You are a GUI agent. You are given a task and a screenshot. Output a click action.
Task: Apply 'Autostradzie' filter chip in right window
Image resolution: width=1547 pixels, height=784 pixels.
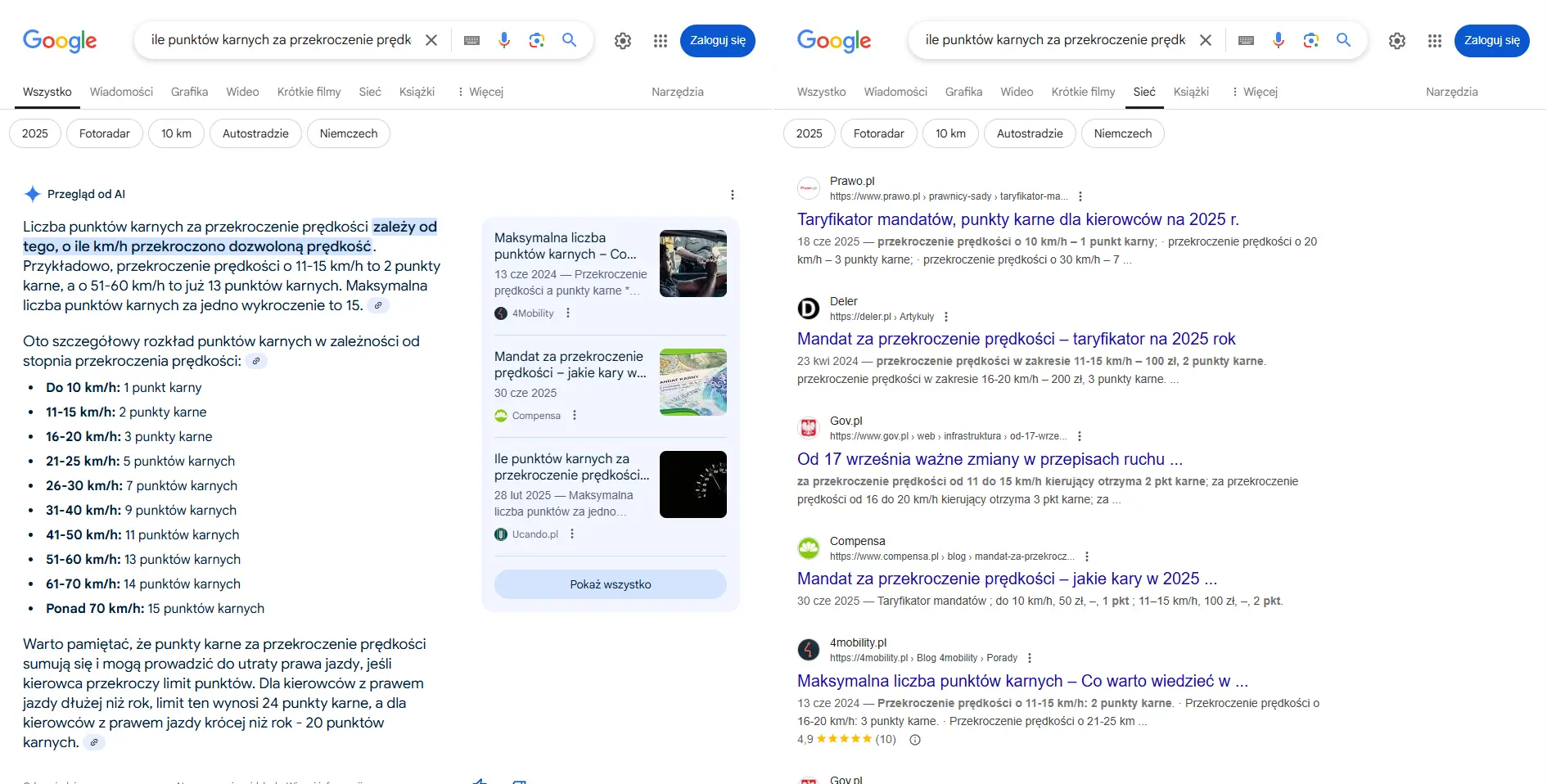click(x=1030, y=133)
